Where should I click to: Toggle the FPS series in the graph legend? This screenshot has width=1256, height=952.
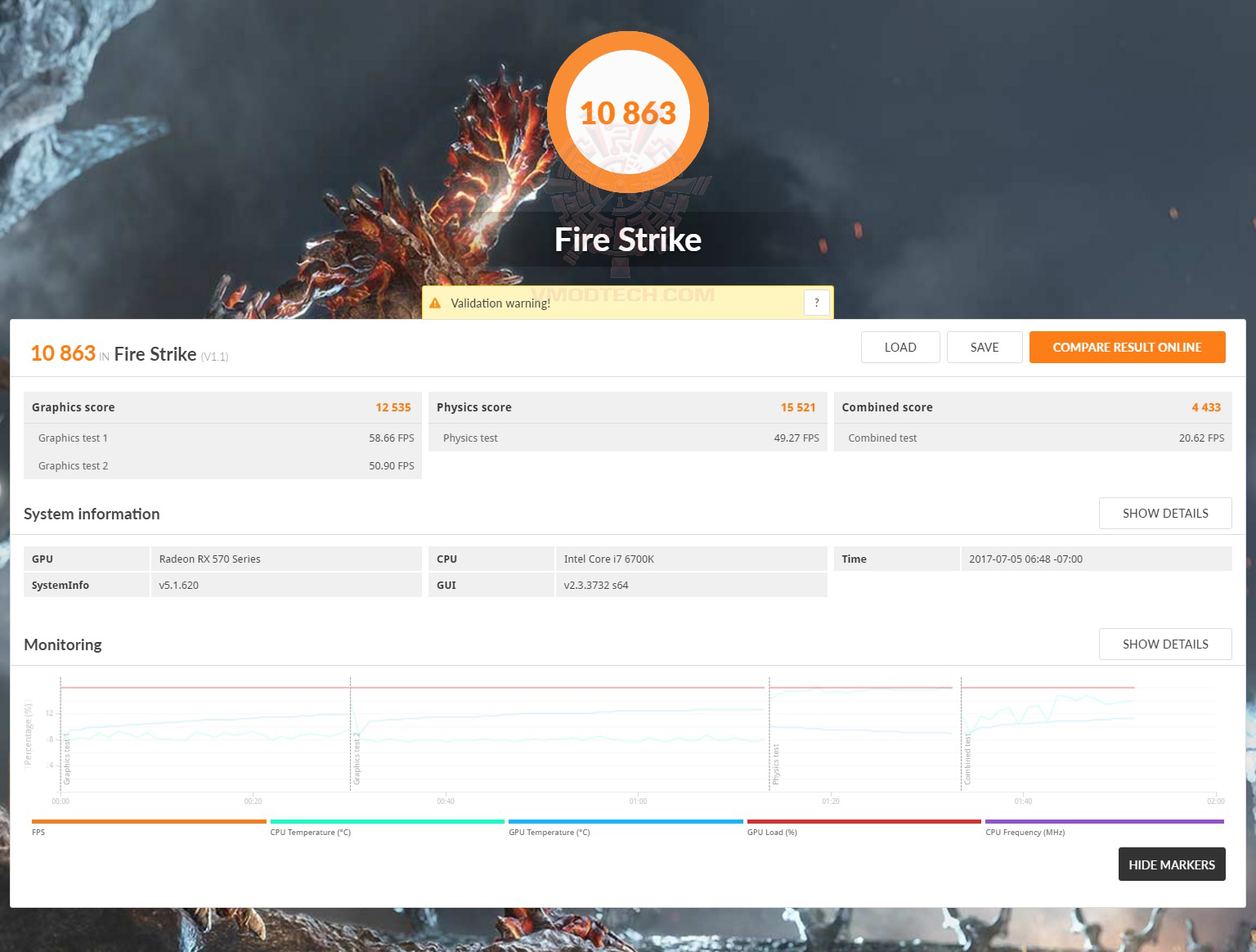pos(148,820)
